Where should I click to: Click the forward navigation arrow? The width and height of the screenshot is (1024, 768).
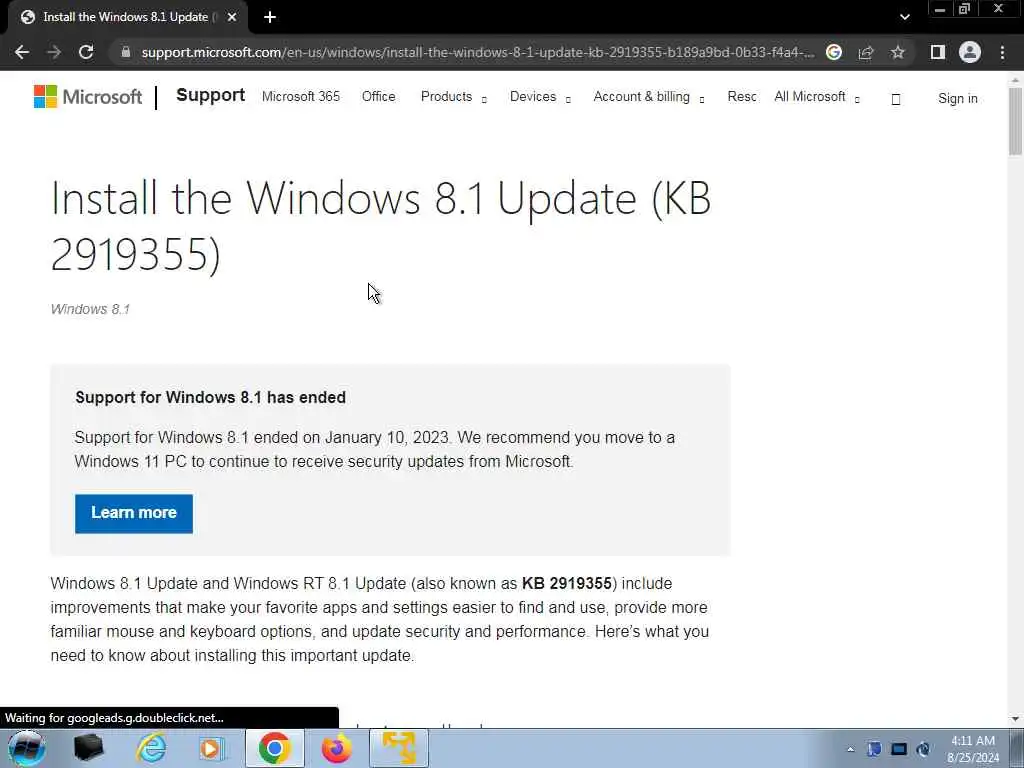point(54,52)
